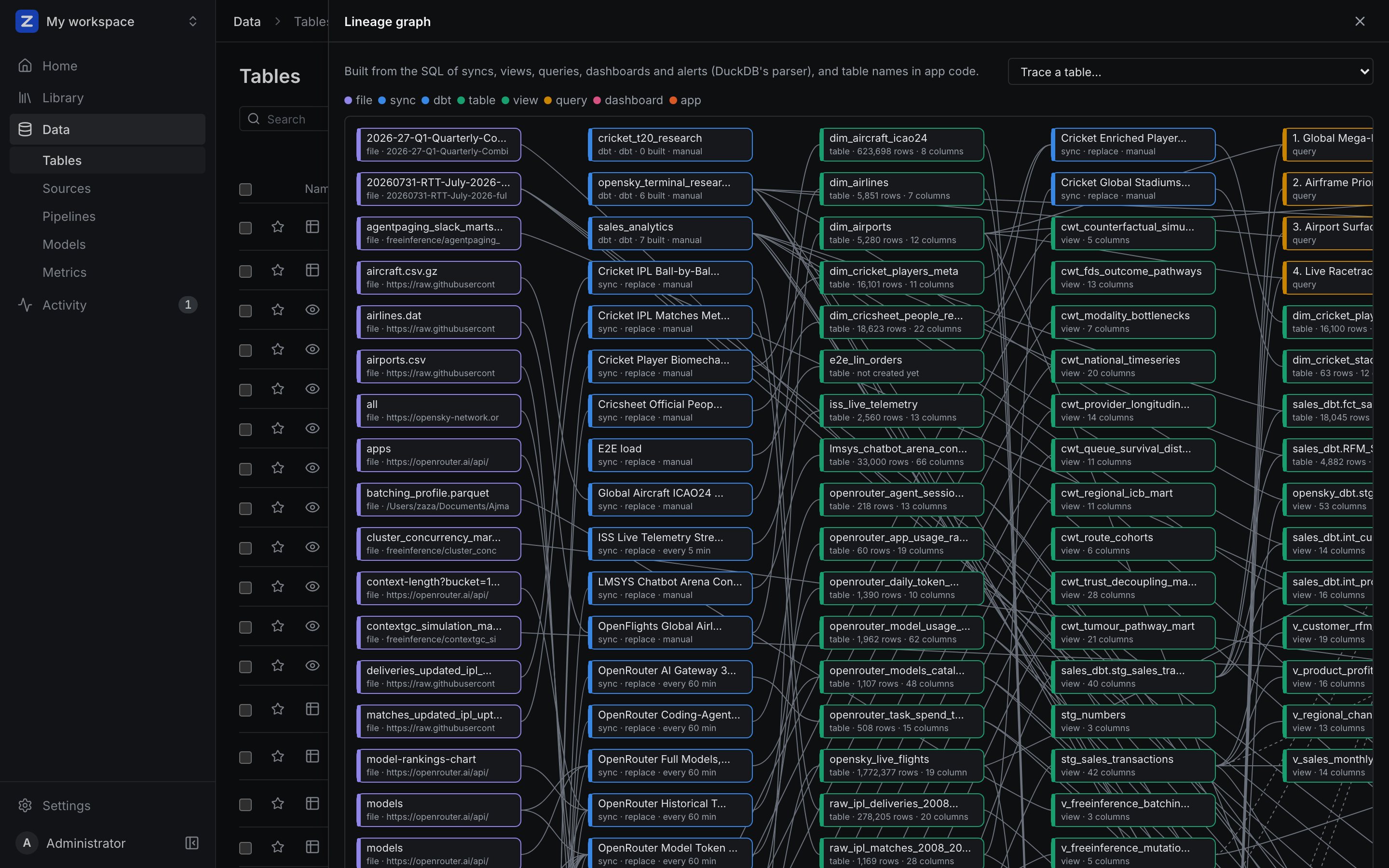Open the Models page
This screenshot has height=868, width=1389.
(108, 244)
